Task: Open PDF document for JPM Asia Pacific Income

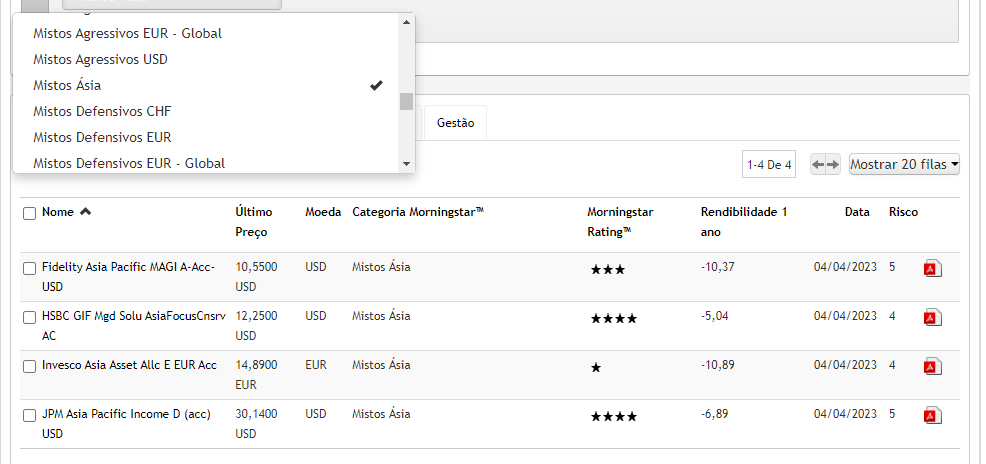Action: click(x=933, y=416)
